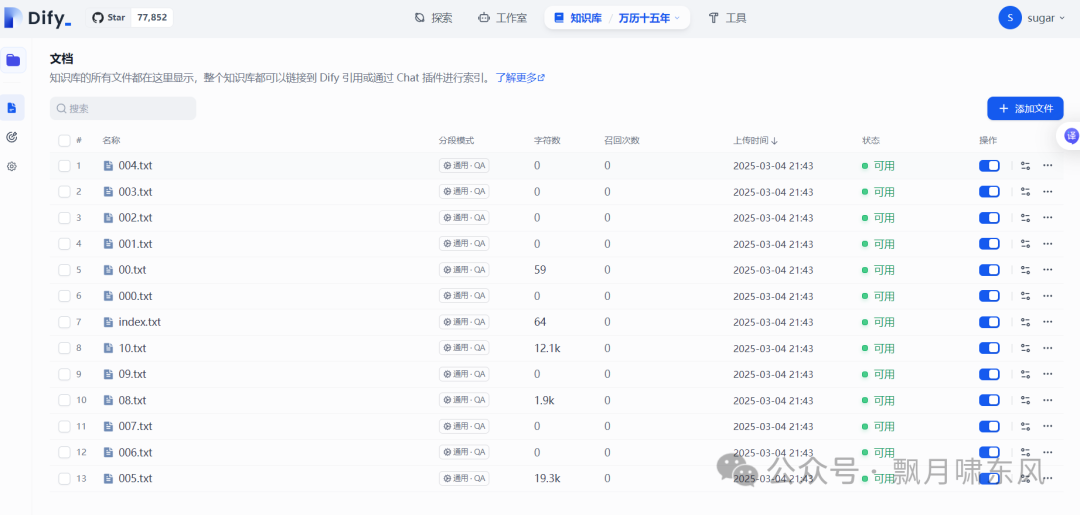Expand the 万历十五年 knowledge base dropdown
The image size is (1080, 515).
pyautogui.click(x=650, y=18)
